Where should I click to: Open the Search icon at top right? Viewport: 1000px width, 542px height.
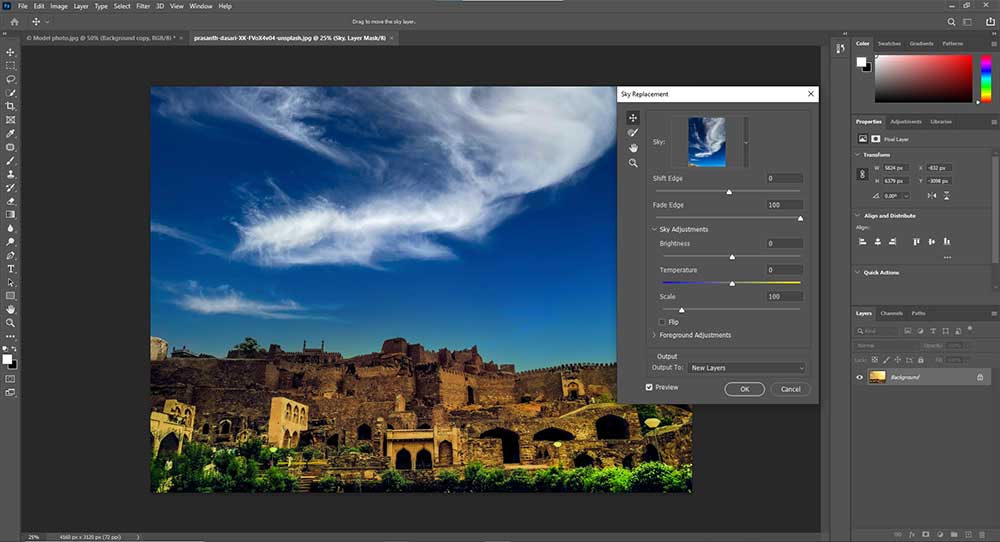[x=951, y=22]
